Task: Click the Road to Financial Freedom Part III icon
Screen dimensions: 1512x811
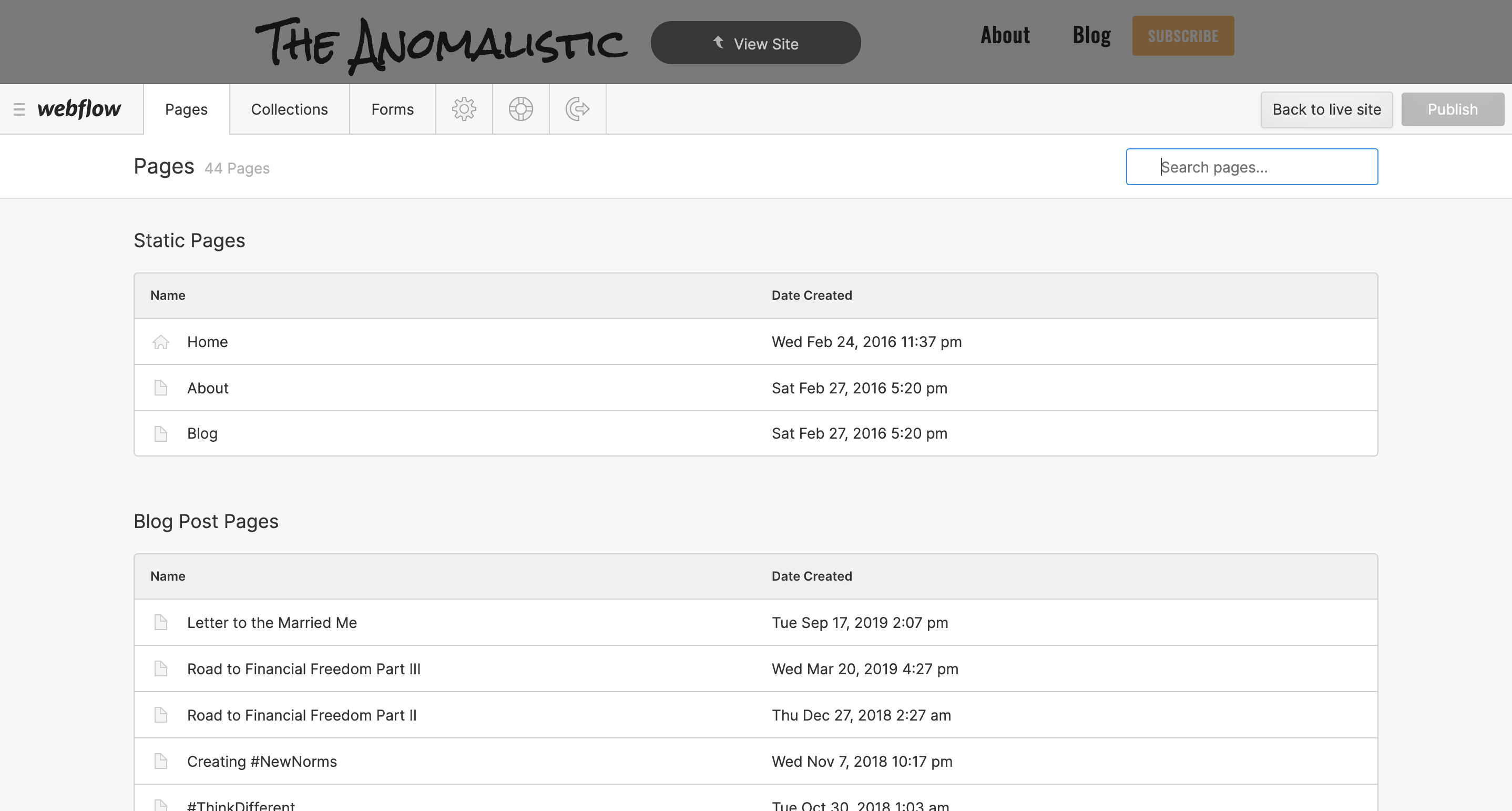Action: coord(161,668)
